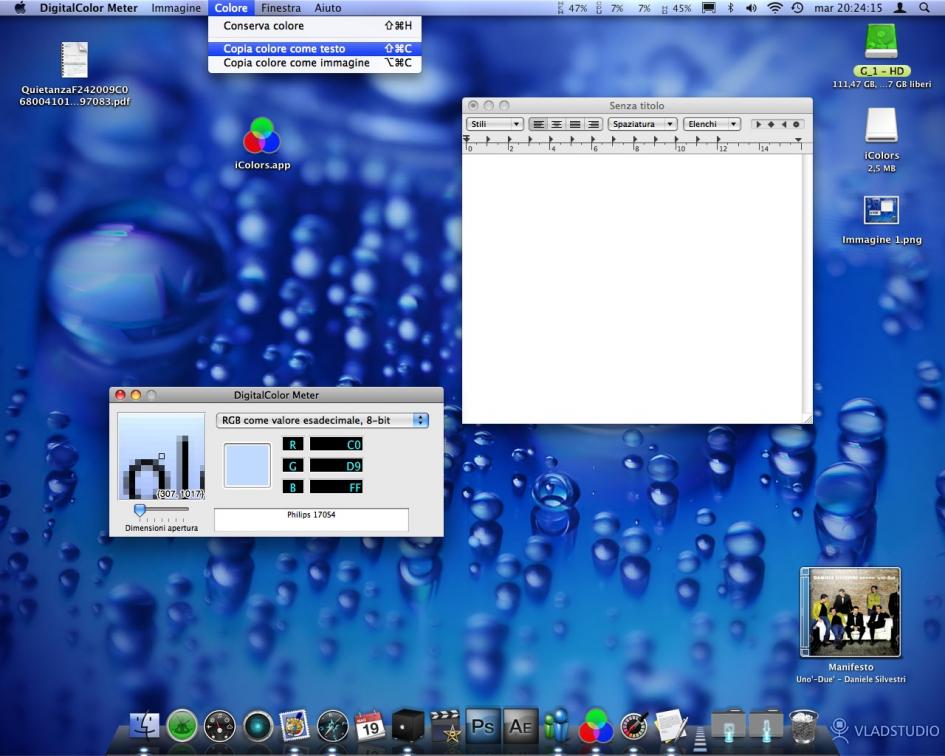Click the R value field C0
The image size is (945, 756).
coord(336,444)
